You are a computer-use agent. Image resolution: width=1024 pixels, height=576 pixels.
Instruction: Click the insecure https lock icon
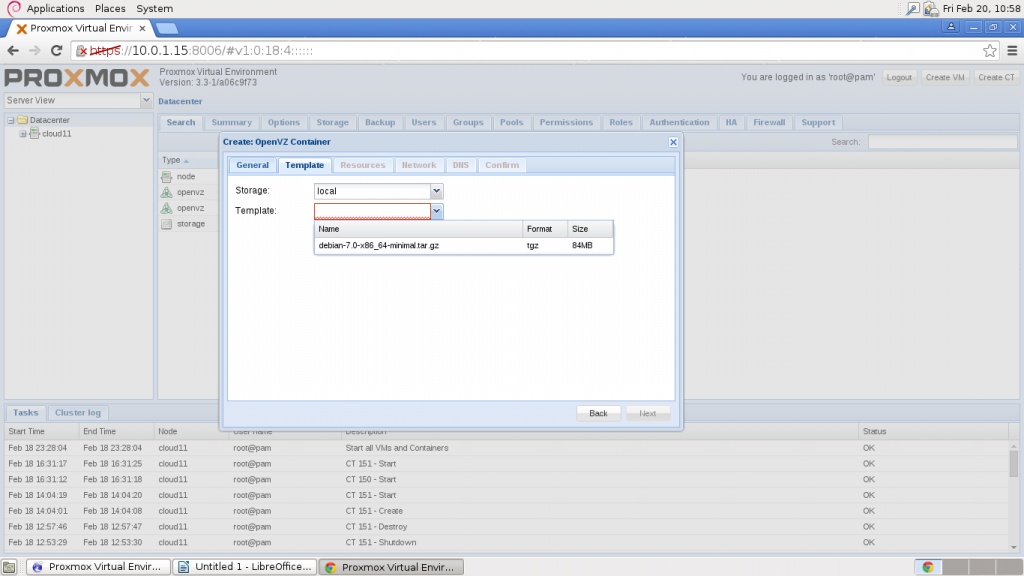coord(81,50)
